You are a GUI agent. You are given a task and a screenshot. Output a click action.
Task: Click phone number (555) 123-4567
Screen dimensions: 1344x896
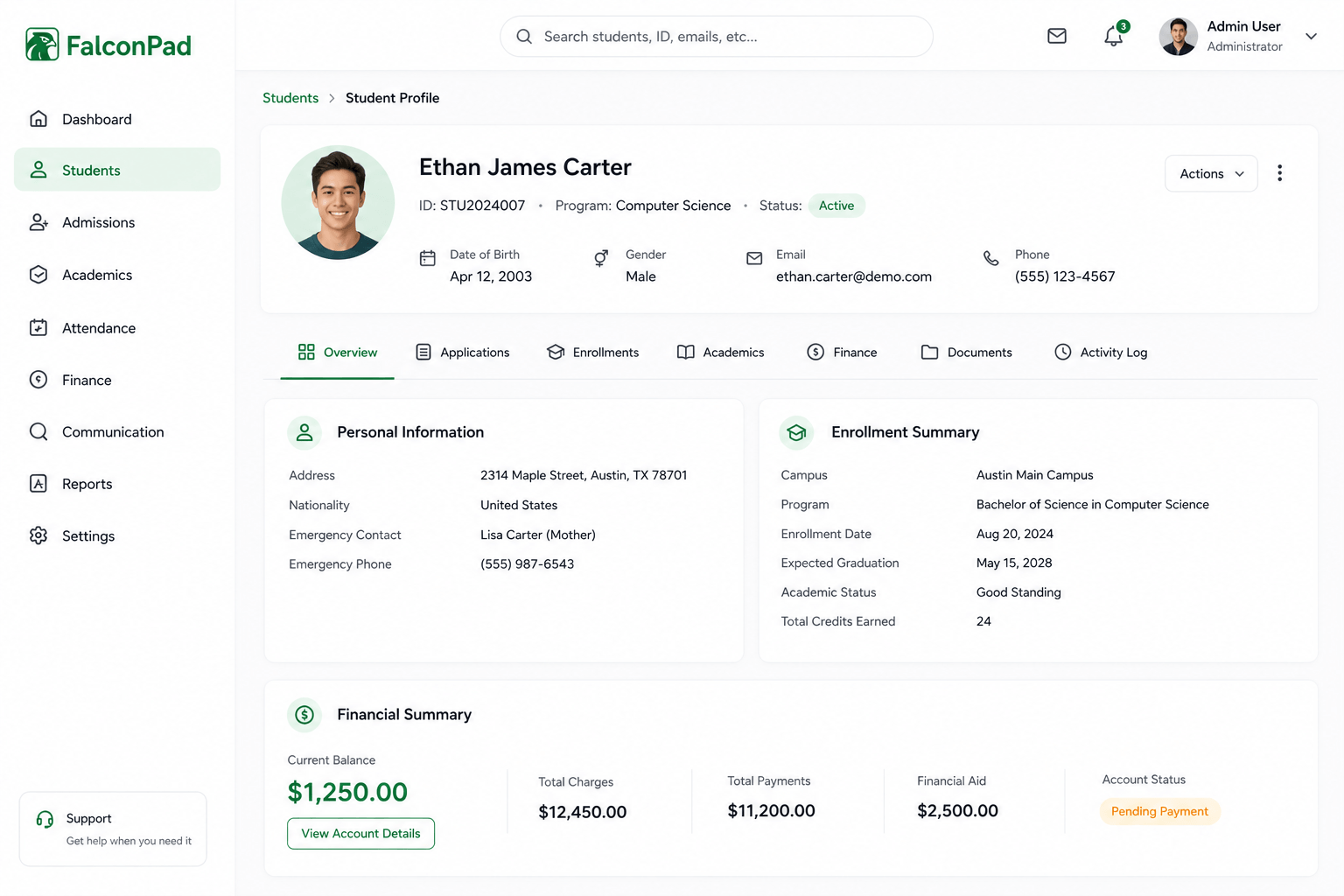(1065, 276)
